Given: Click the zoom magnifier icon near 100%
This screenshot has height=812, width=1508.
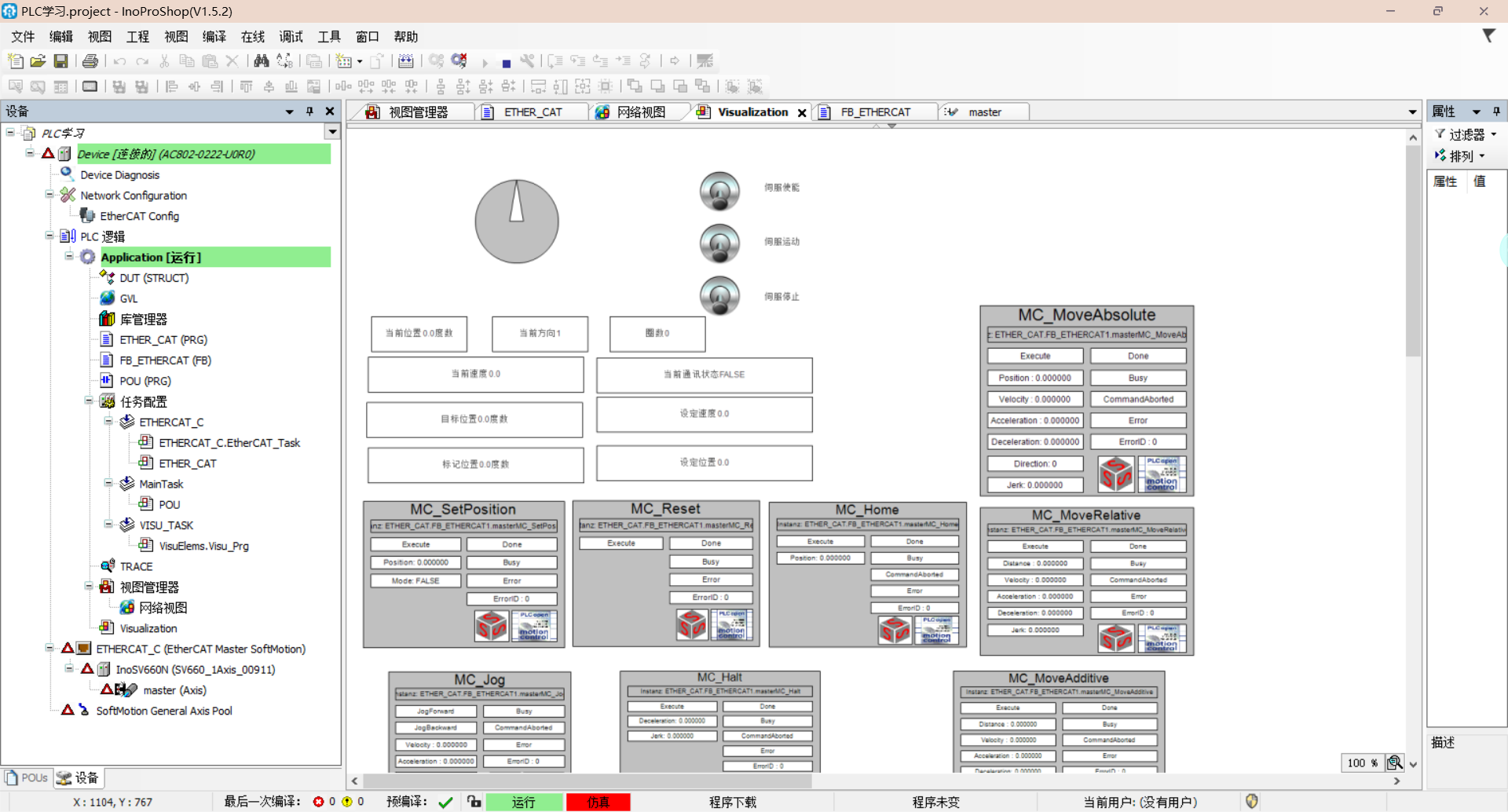Looking at the screenshot, I should [x=1395, y=763].
